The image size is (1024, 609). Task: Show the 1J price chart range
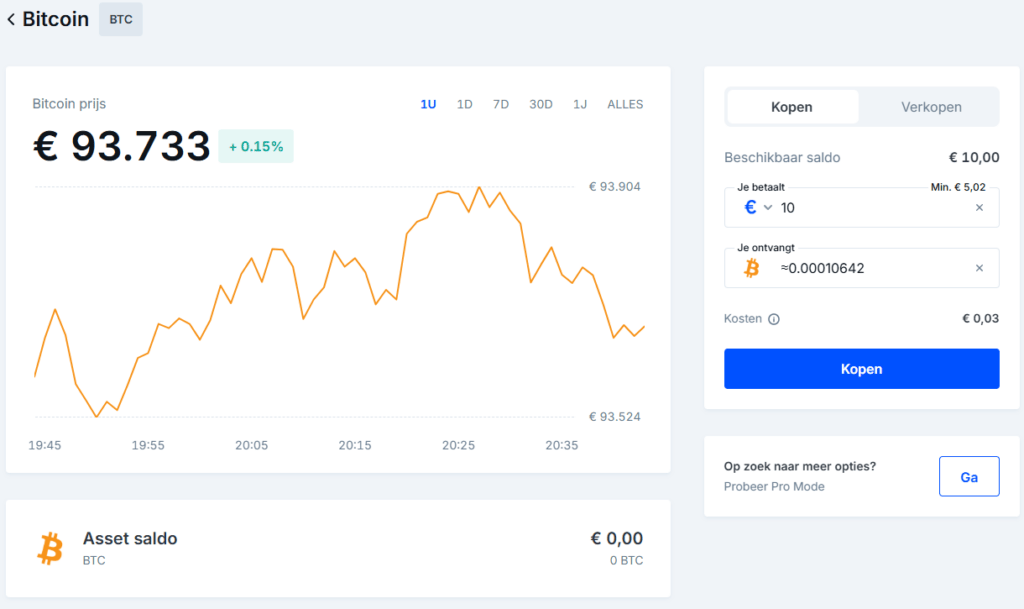click(x=580, y=104)
